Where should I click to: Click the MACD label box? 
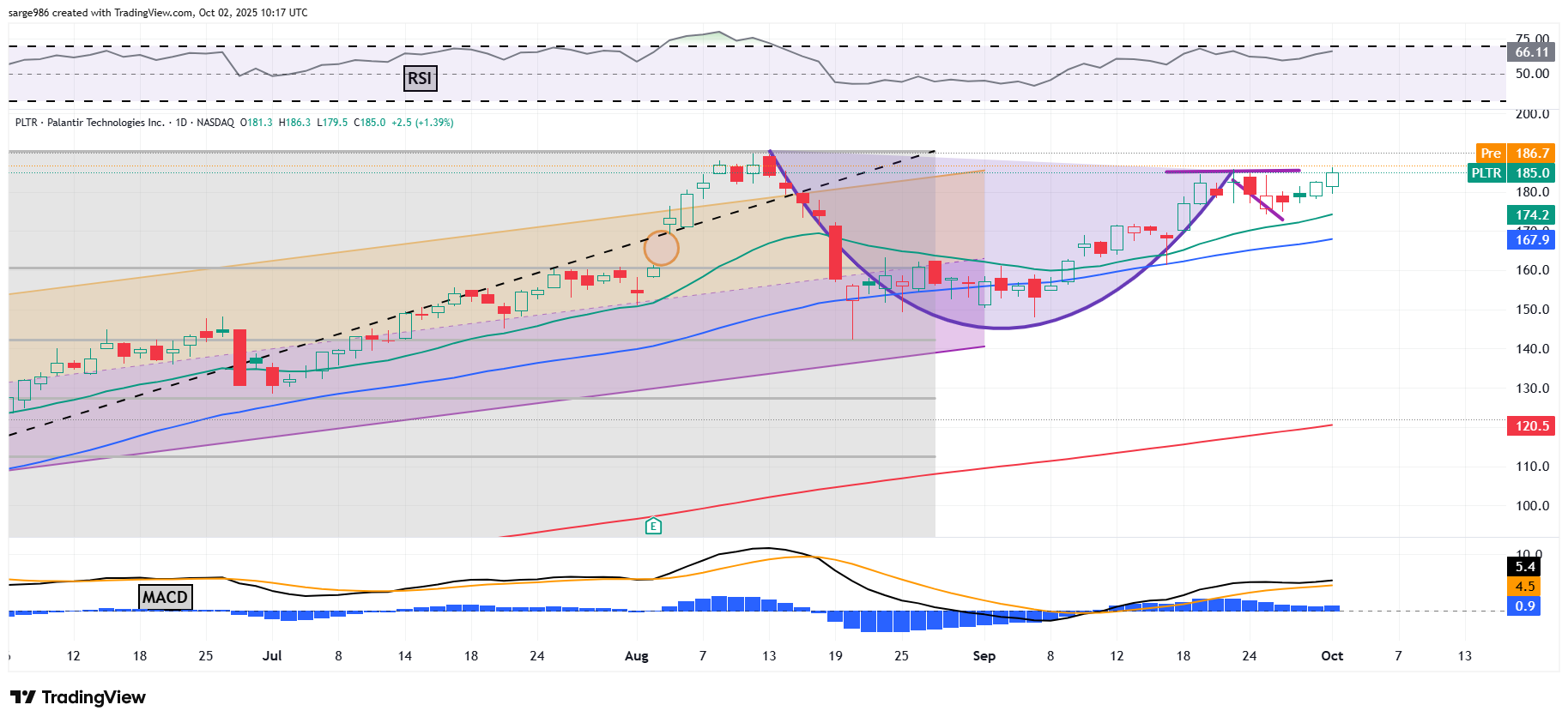(165, 597)
